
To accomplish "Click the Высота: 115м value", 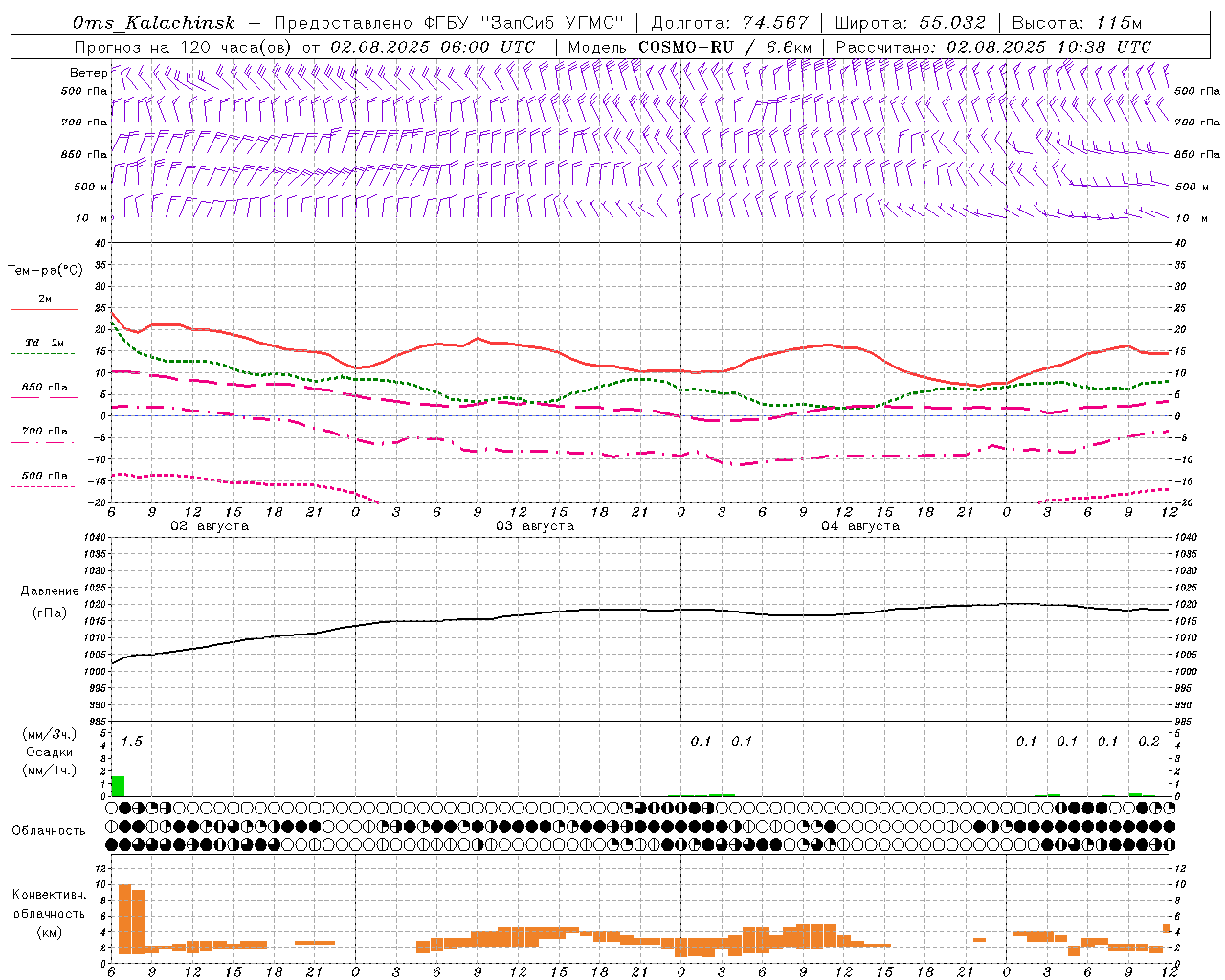I will [1077, 23].
